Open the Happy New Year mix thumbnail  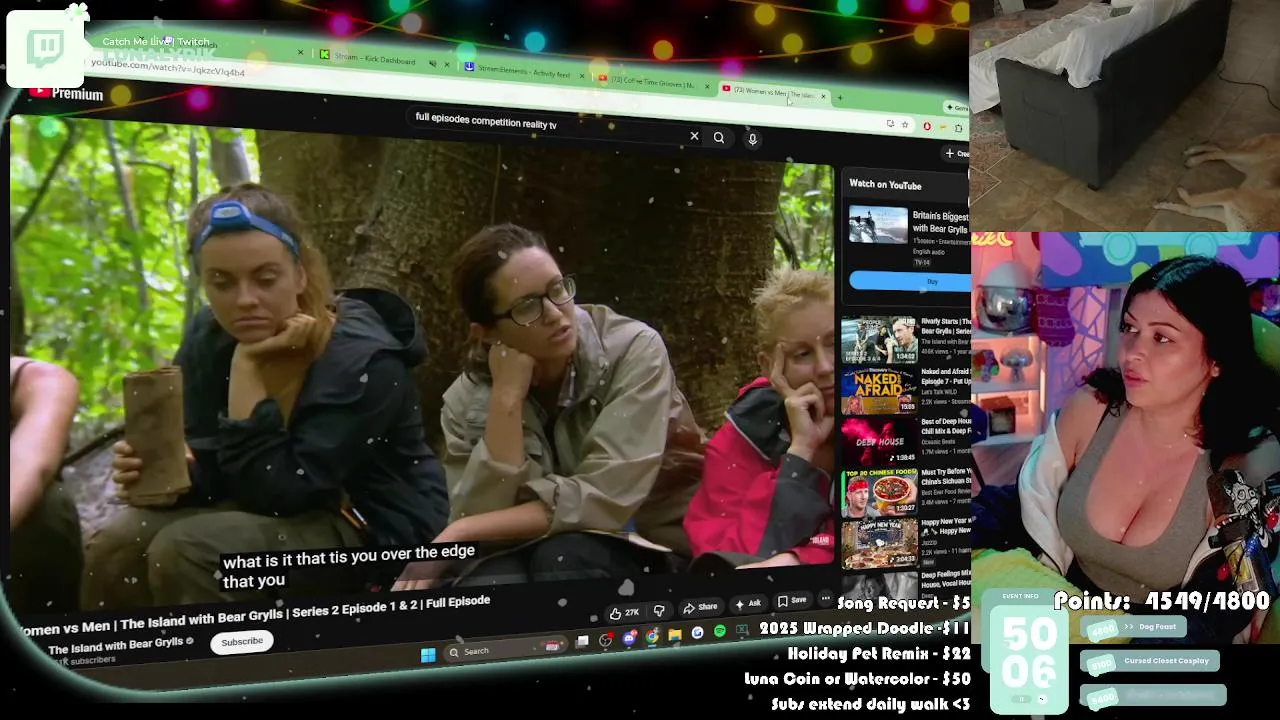[878, 542]
